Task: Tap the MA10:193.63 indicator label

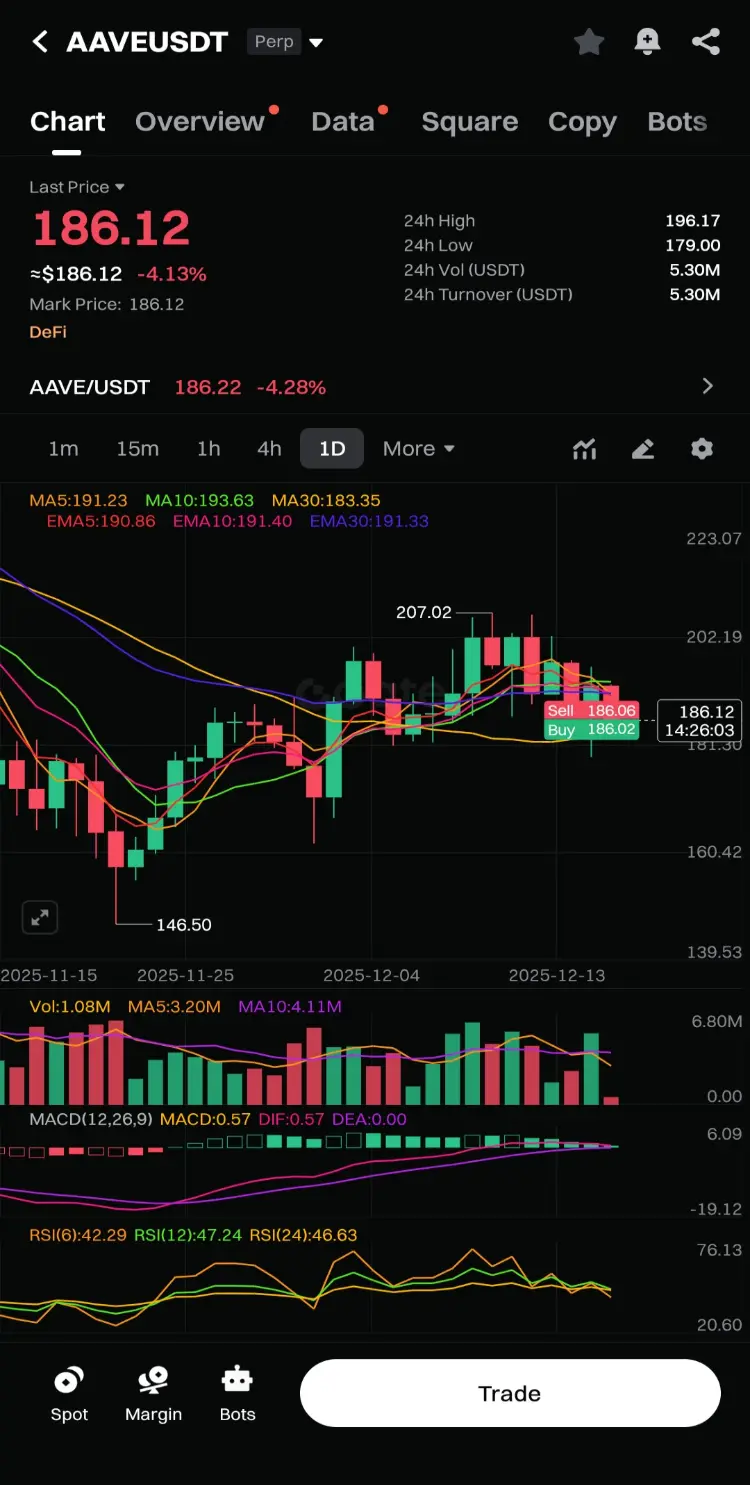Action: 200,500
